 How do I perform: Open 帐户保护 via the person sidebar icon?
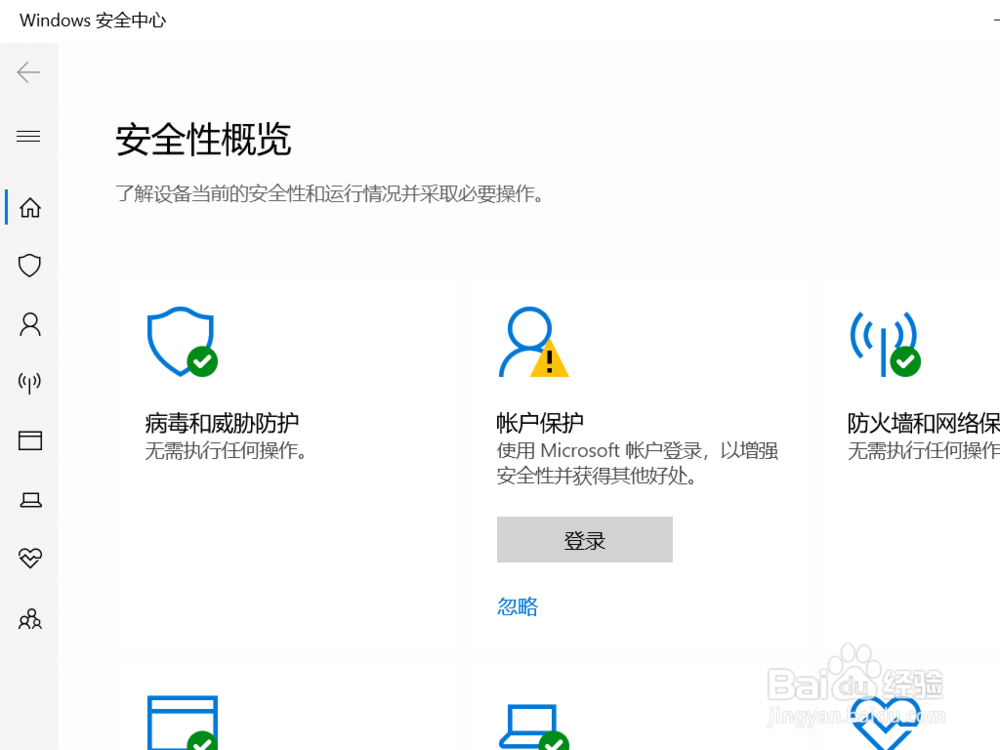[29, 323]
